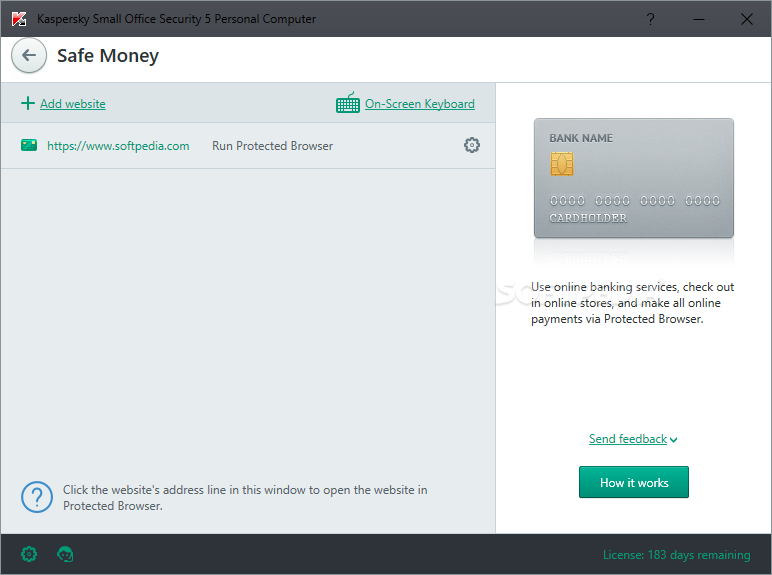Click License: 183 days remaining
The width and height of the screenshot is (772, 575).
tap(676, 555)
